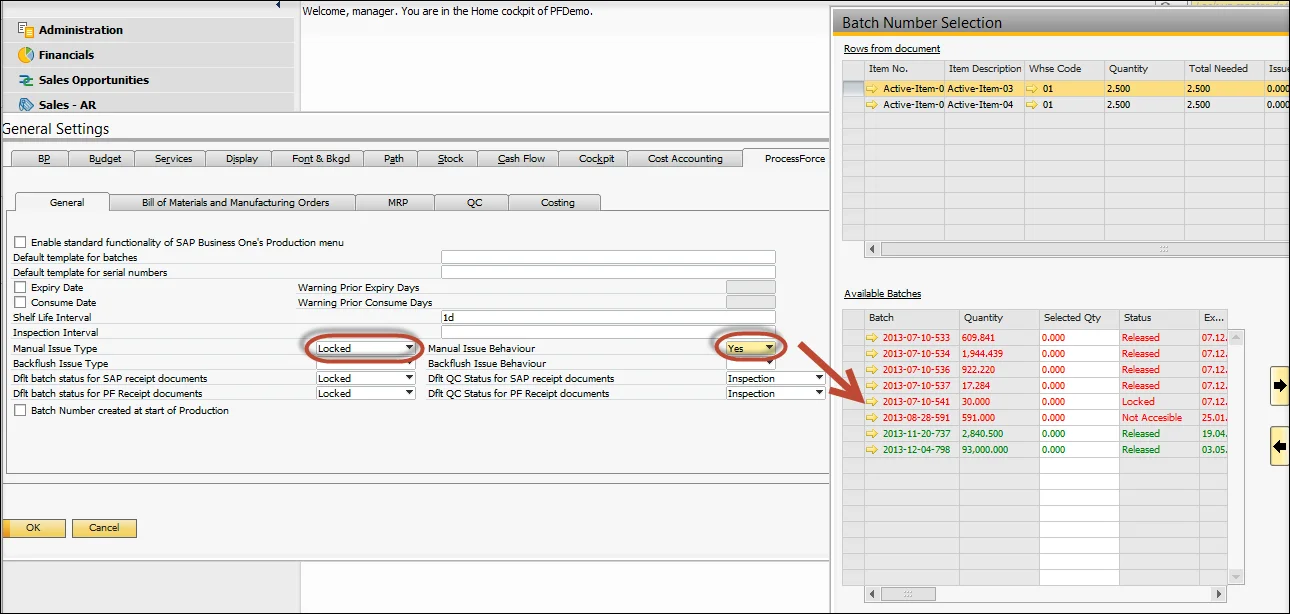This screenshot has width=1290, height=614.
Task: Click the Administration module icon
Action: pos(26,30)
